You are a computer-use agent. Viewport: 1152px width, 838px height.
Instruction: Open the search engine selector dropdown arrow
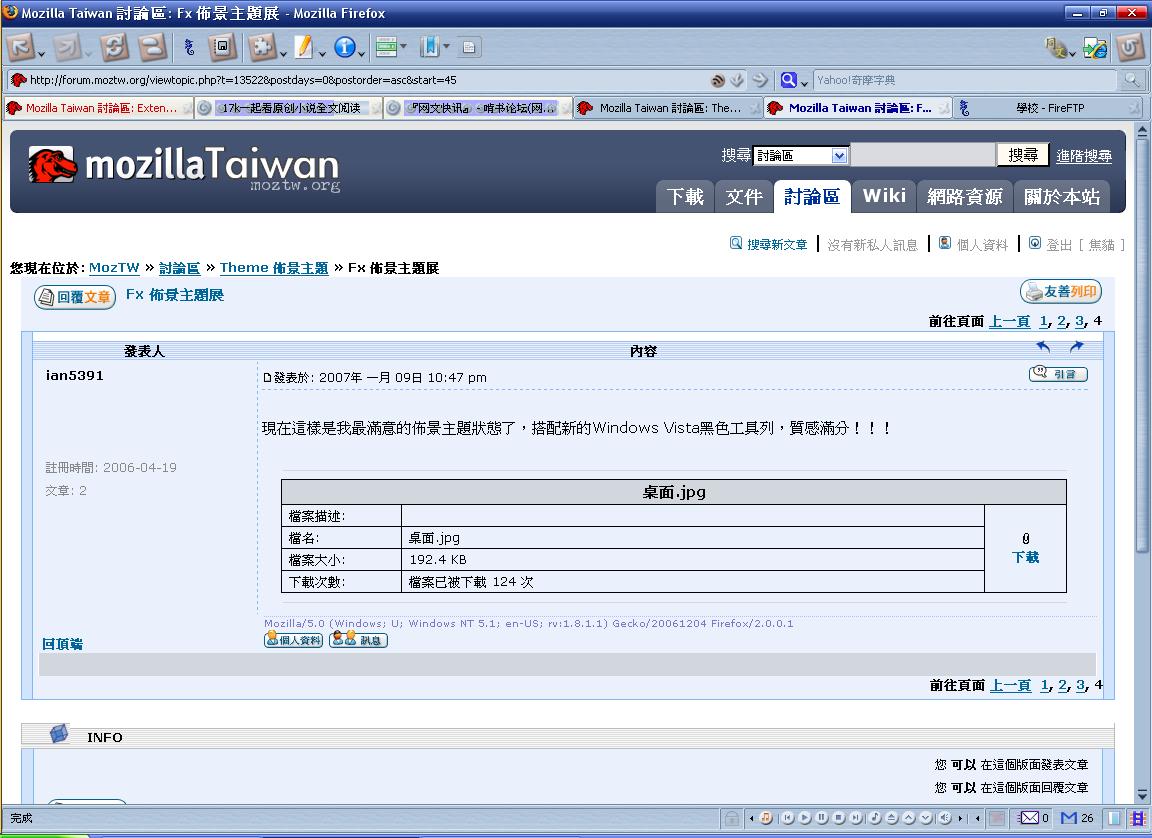(x=803, y=81)
